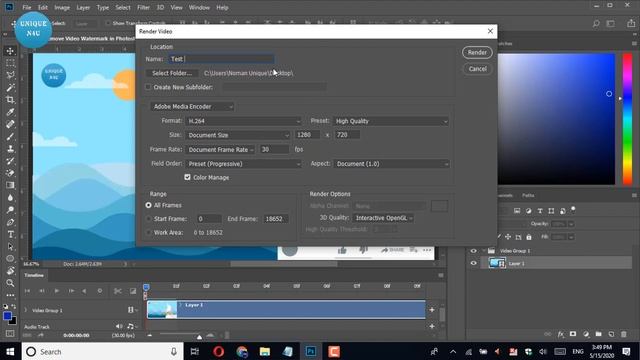
Task: Expand Video Group 1 in timeline
Action: (x=26, y=310)
